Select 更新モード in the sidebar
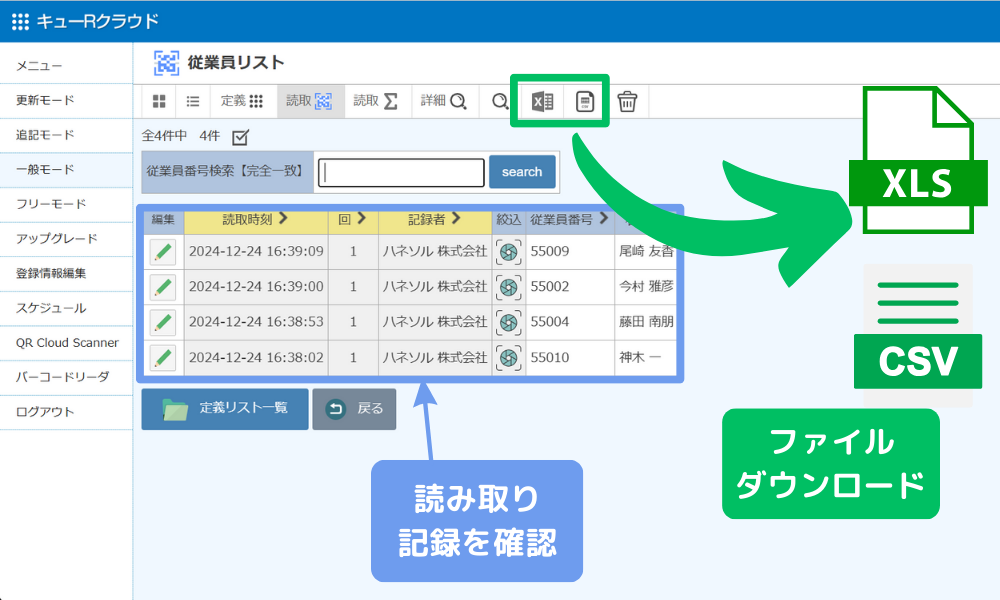Viewport: 1000px width, 600px height. point(66,101)
